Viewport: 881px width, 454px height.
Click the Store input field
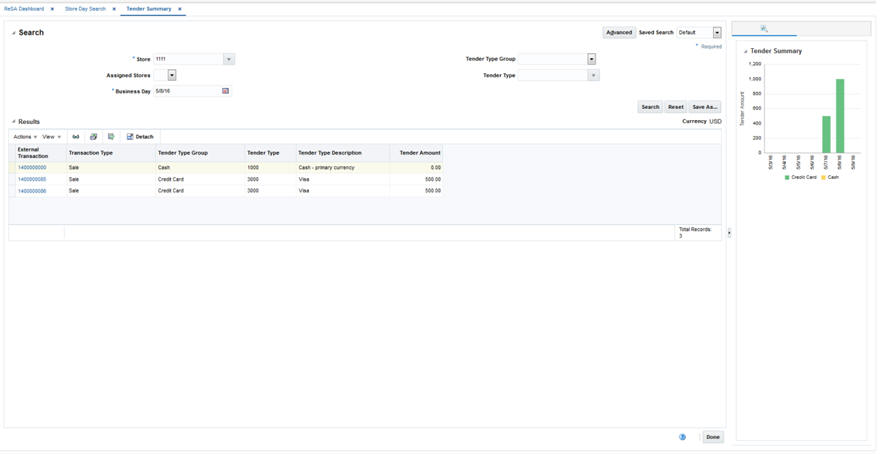click(x=188, y=59)
